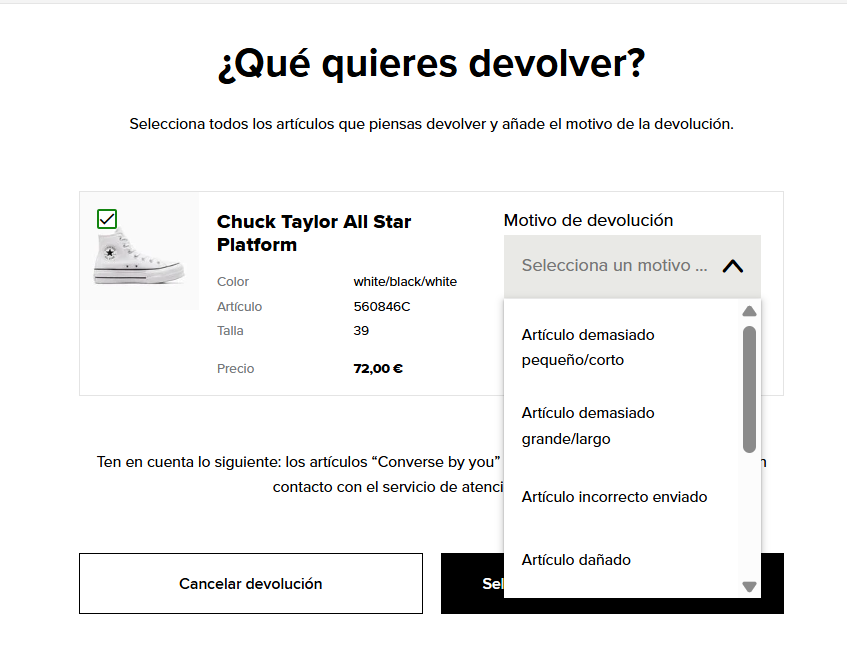Click the chevron arrow on return reason dropdown
The width and height of the screenshot is (847, 646).
(x=733, y=266)
